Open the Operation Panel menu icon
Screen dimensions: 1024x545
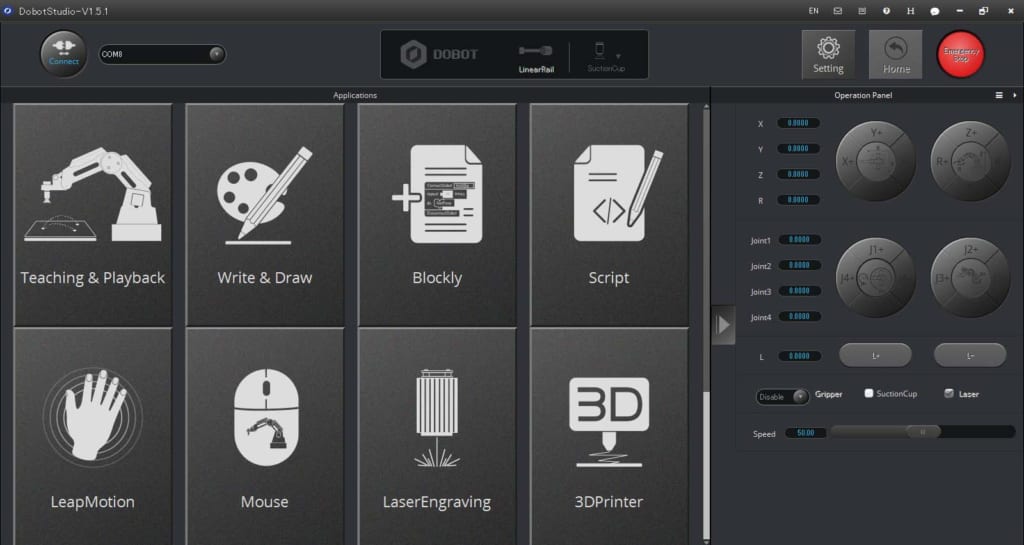(x=999, y=95)
